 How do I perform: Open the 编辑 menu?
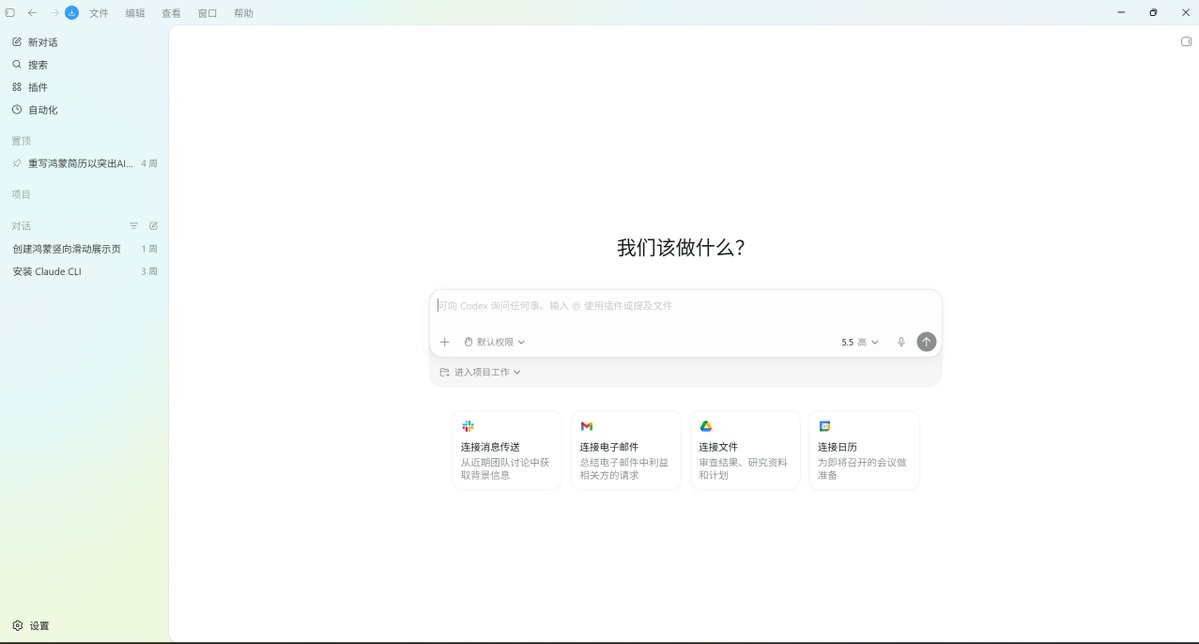pos(135,13)
